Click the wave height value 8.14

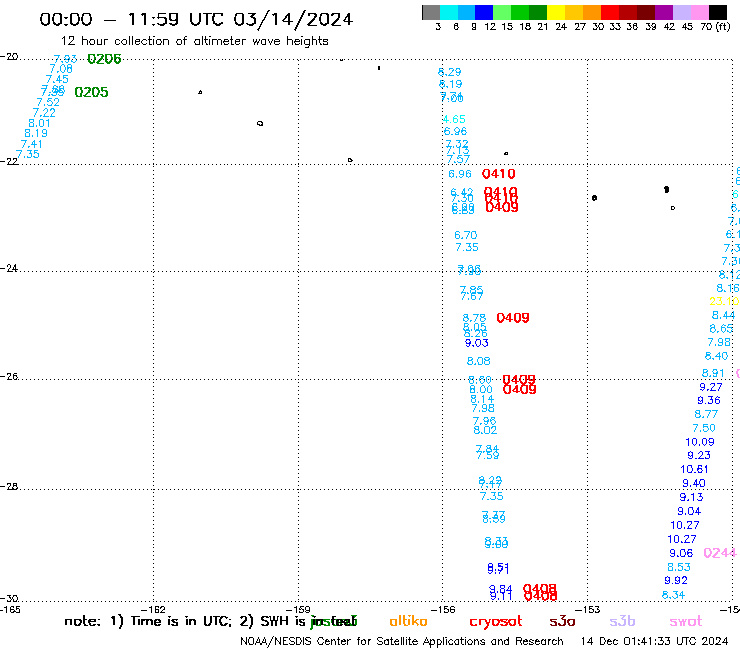(482, 399)
